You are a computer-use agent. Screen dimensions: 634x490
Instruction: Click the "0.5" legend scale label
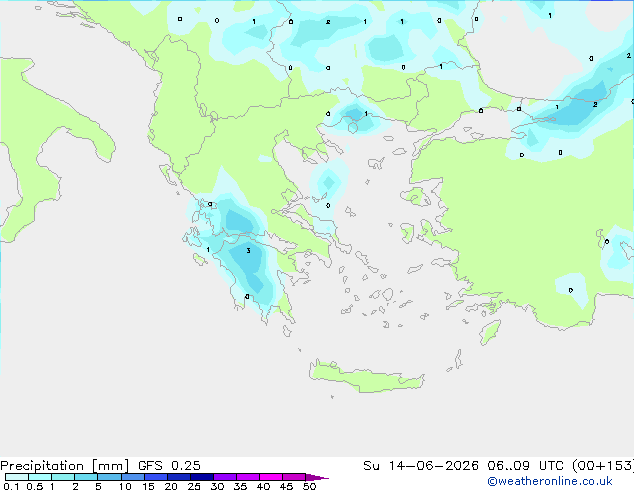point(35,486)
